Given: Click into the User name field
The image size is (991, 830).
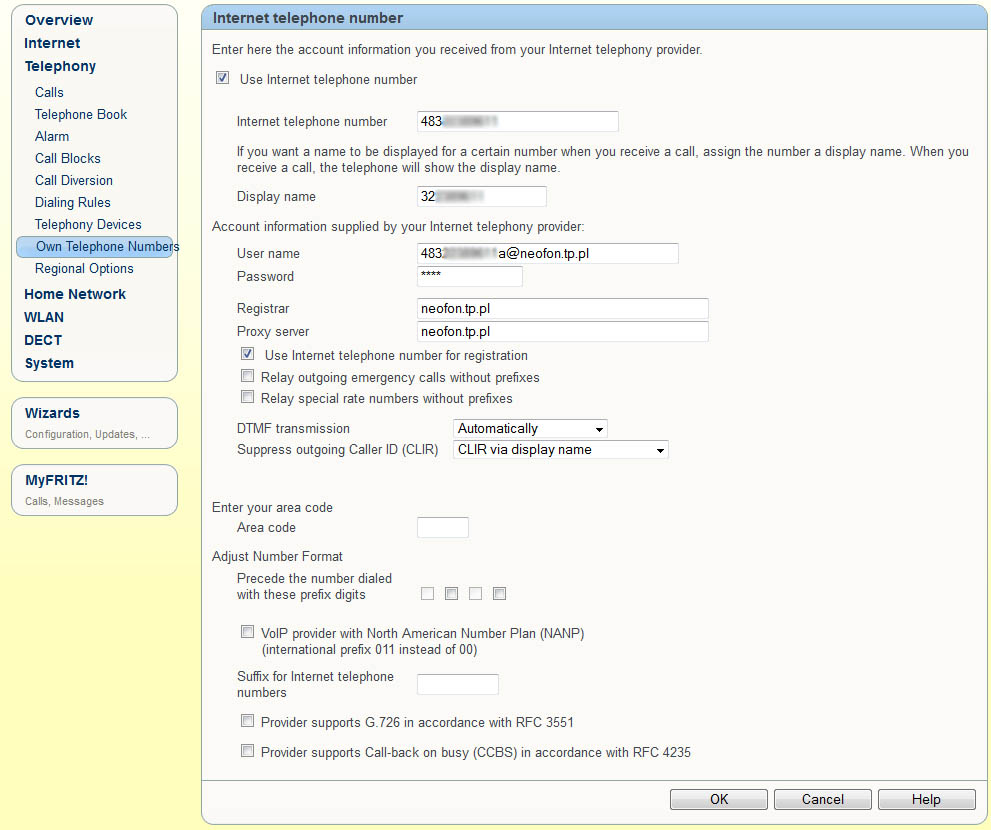Looking at the screenshot, I should coord(547,253).
